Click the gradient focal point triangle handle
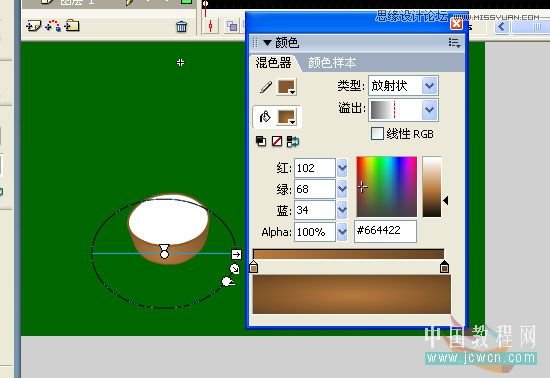The height and width of the screenshot is (378, 550). point(164,247)
